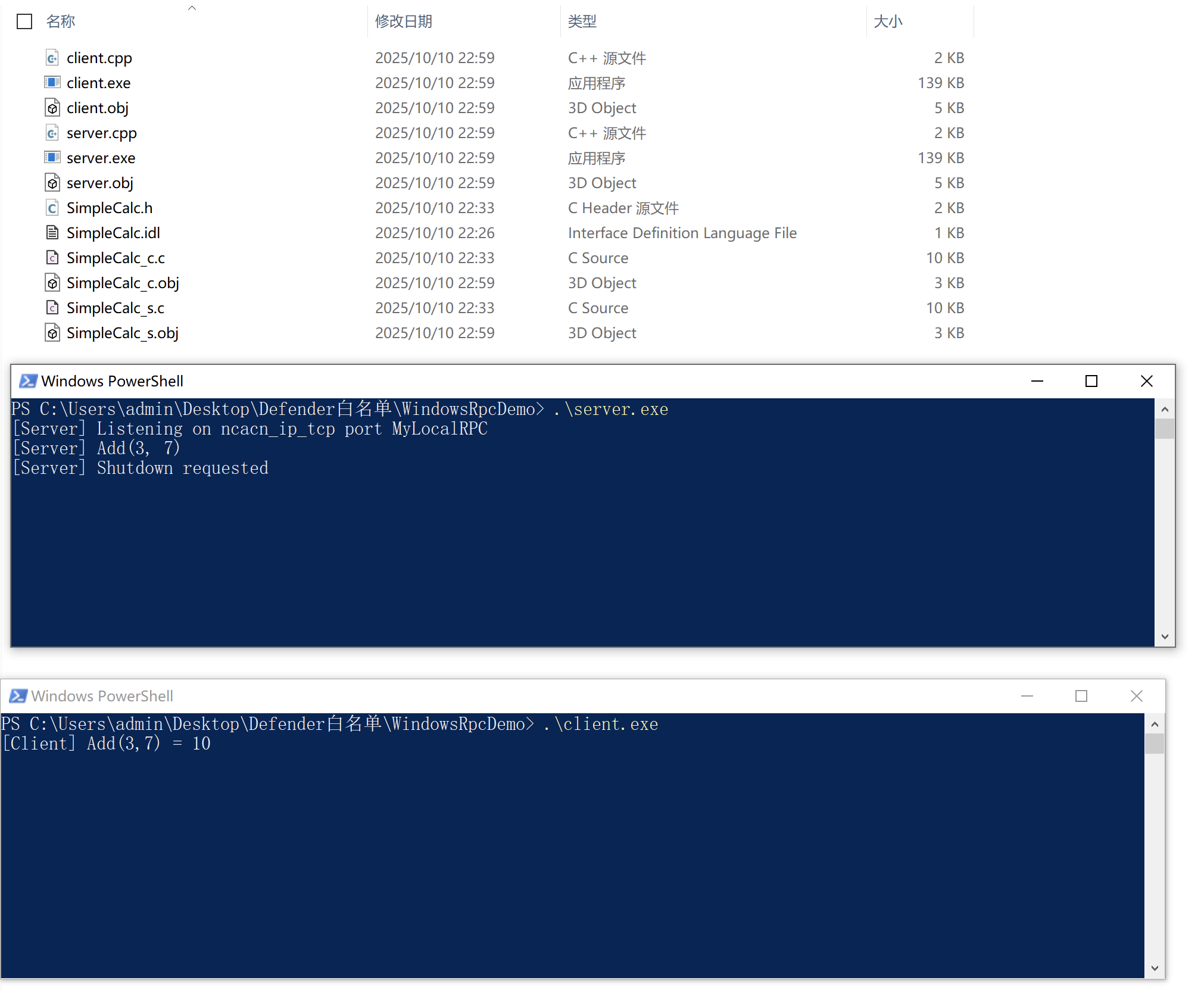Click the scrollbar thumb in the client console
Viewport: 1204px width, 999px height.
click(x=1154, y=744)
